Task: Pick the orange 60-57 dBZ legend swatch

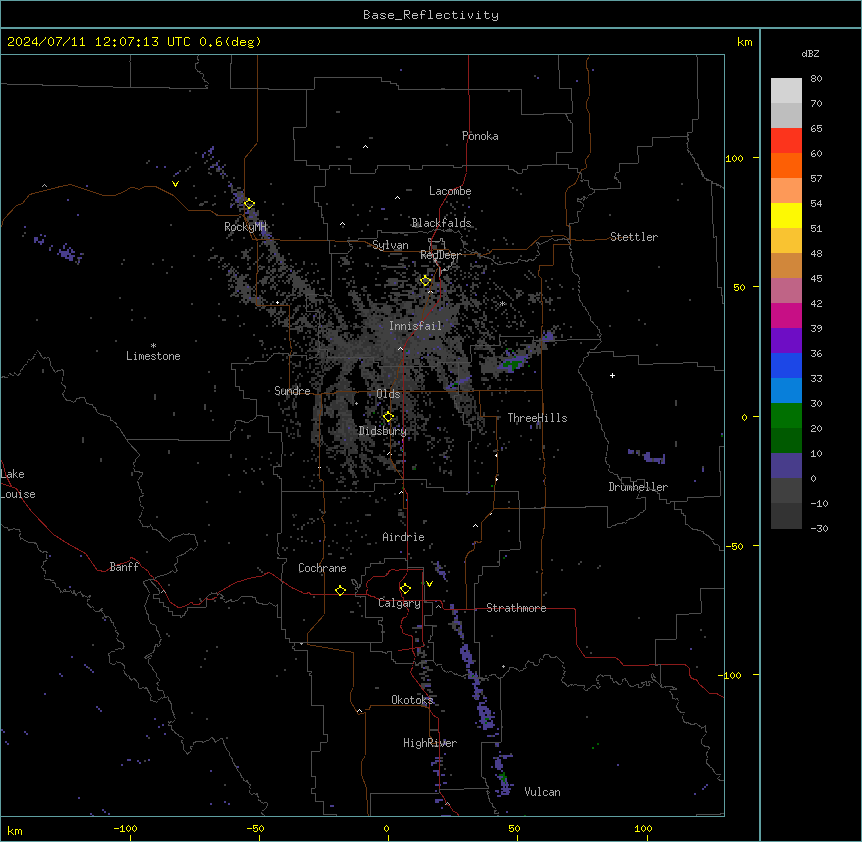Action: [786, 165]
